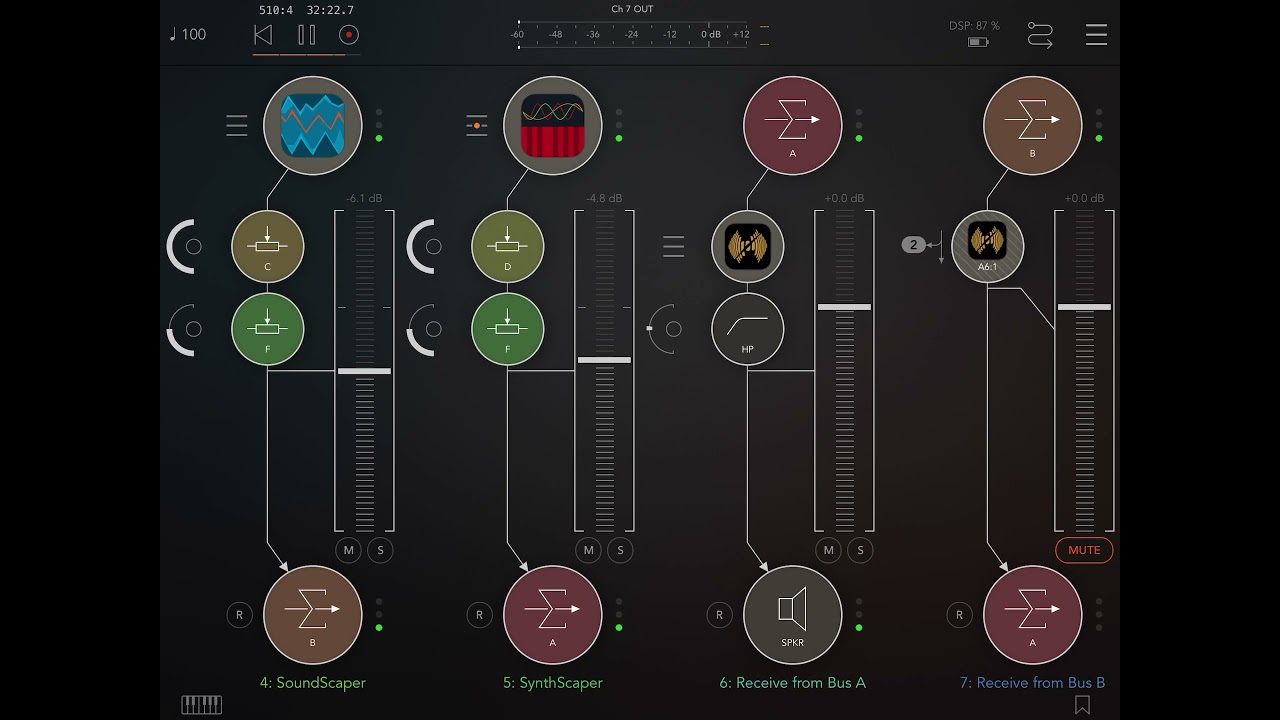1280x720 pixels.
Task: Toggle record arm R on channel 6
Action: [719, 615]
